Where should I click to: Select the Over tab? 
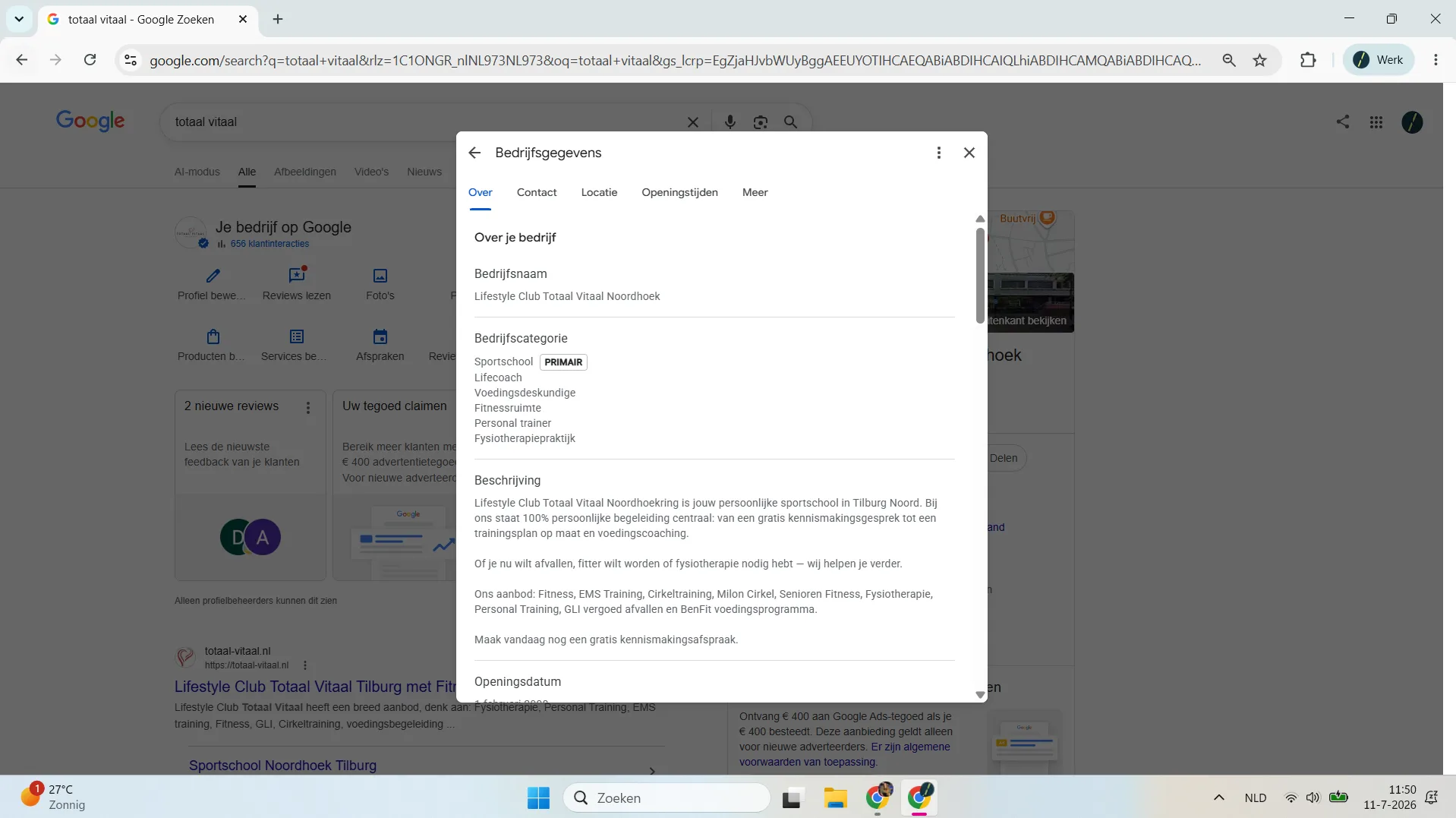(x=481, y=192)
